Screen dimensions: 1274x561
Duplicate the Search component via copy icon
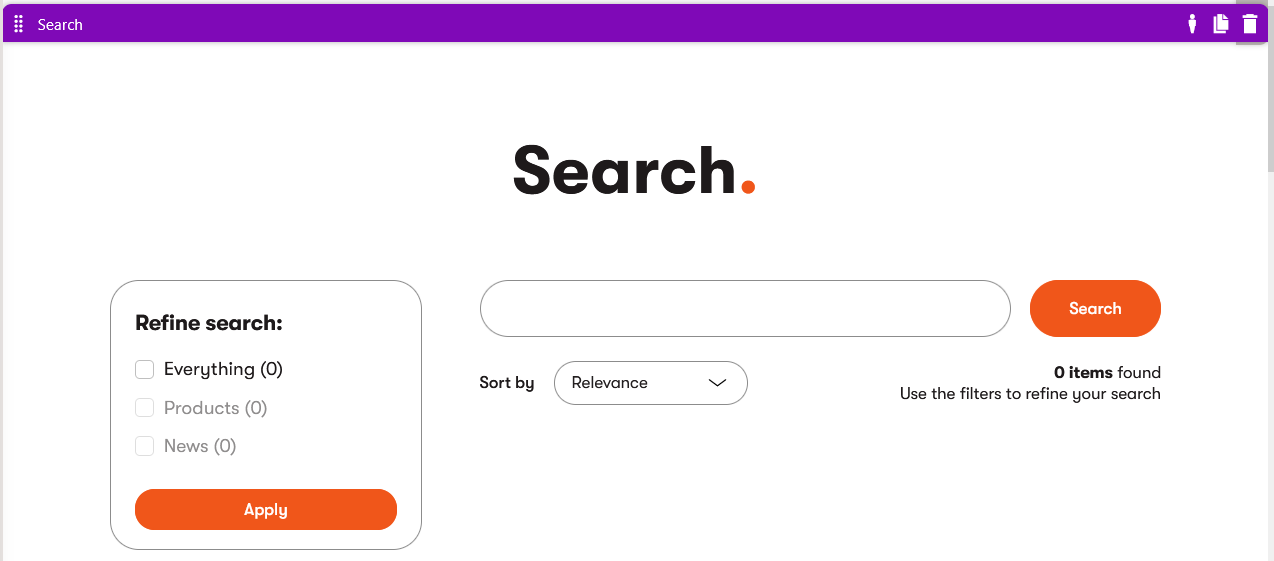[1221, 24]
